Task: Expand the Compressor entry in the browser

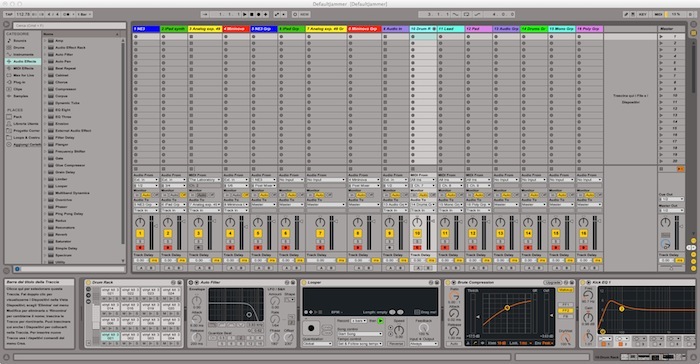Action: [45, 89]
